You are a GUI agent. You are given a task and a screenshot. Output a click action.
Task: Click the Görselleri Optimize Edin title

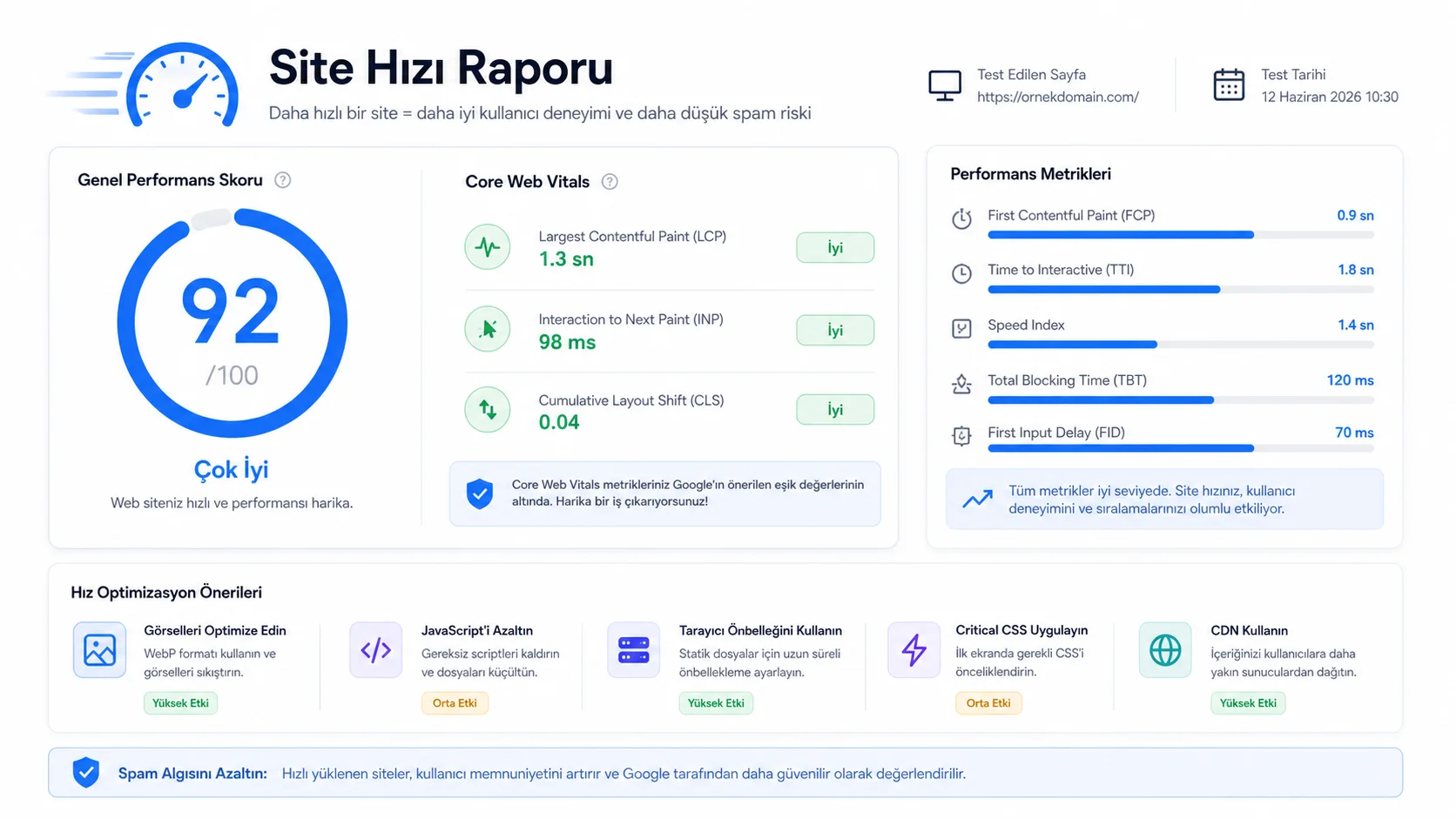[215, 630]
